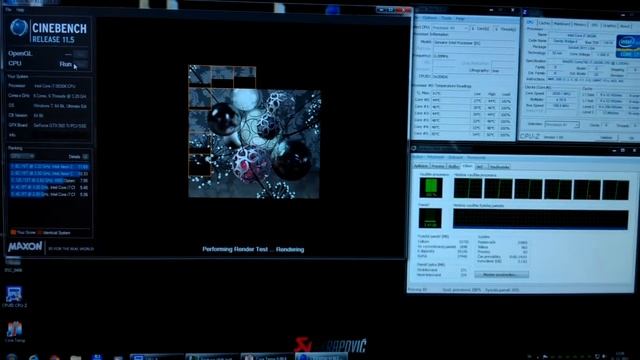Image resolution: width=640 pixels, height=360 pixels.
Task: Click the Cinebench taskbar button
Action: (321, 357)
